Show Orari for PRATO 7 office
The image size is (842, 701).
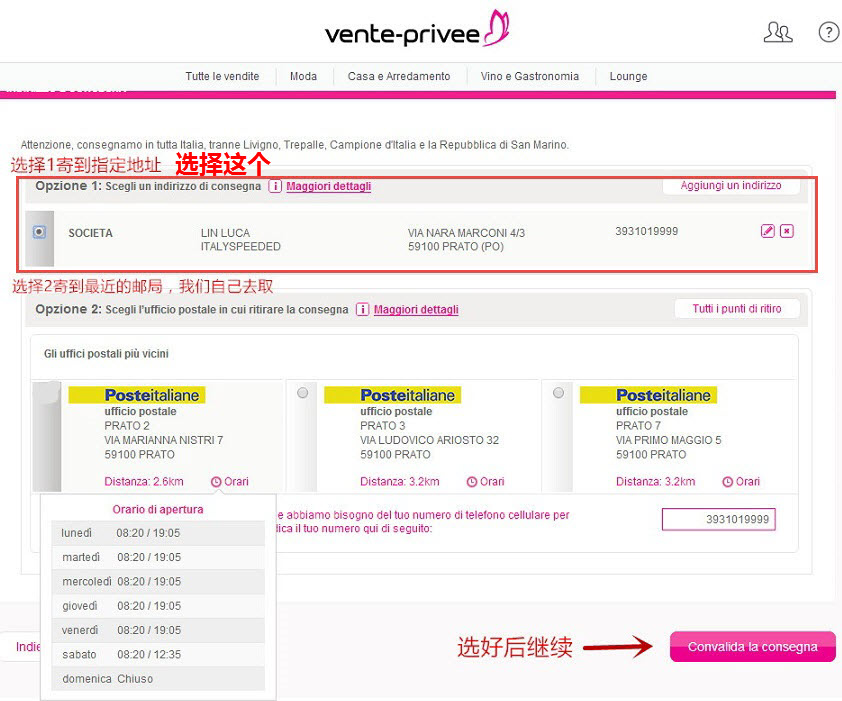(x=747, y=482)
